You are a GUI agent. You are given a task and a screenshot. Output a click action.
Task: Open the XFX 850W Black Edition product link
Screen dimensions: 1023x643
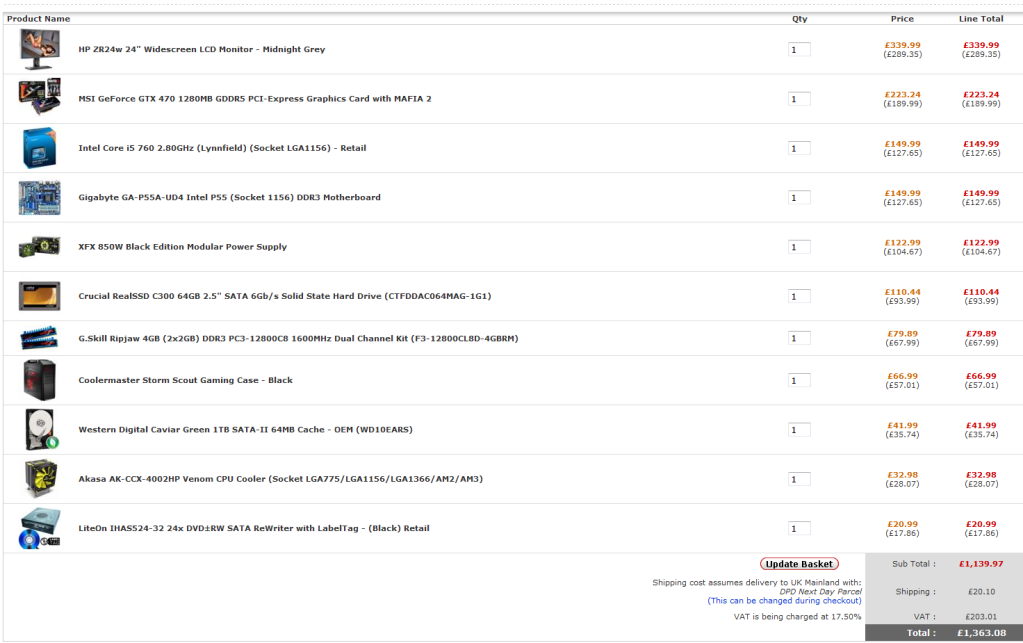183,247
